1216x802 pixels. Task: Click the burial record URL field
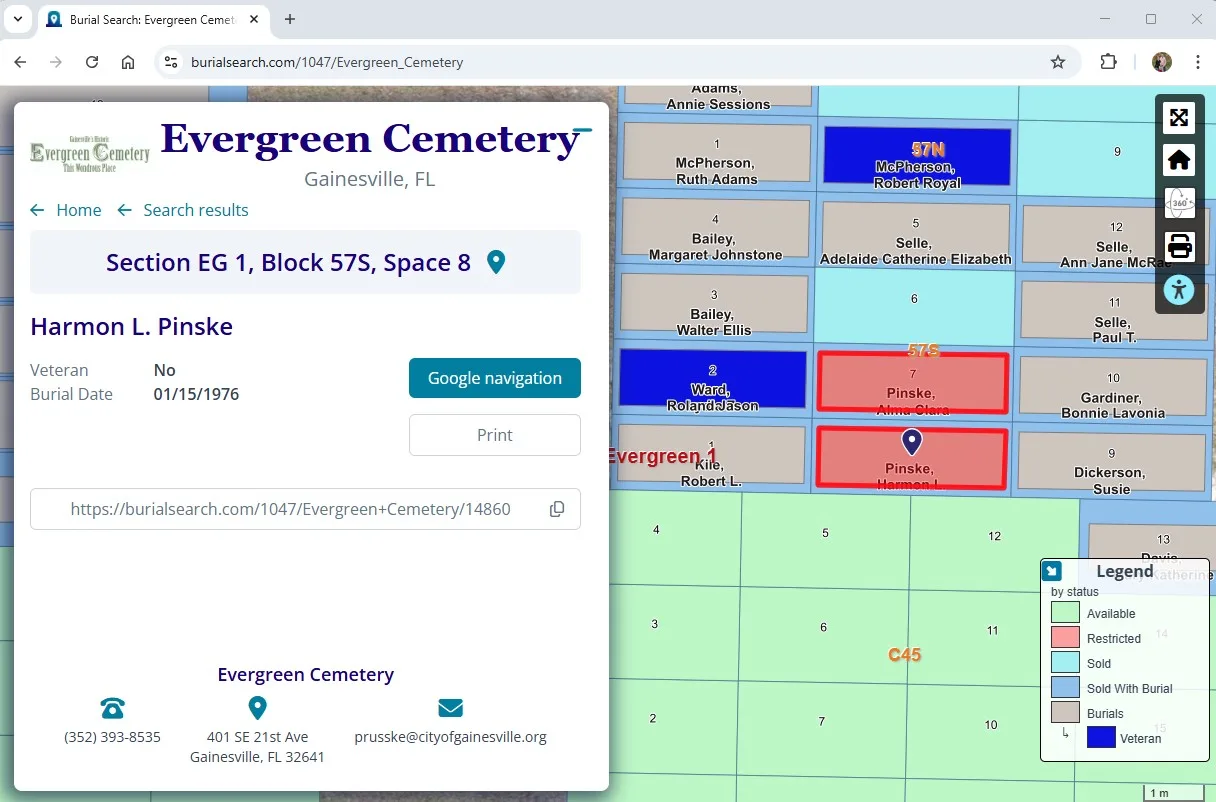tap(290, 509)
